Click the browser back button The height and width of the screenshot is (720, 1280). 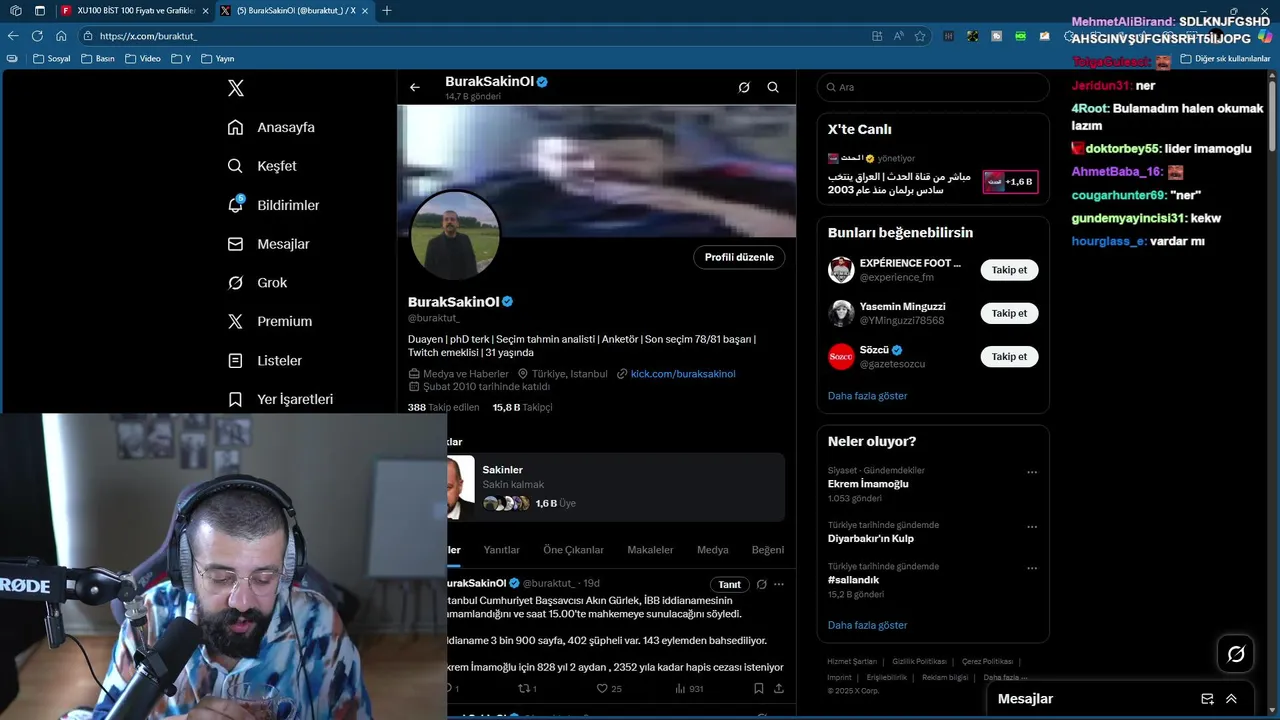pyautogui.click(x=13, y=36)
